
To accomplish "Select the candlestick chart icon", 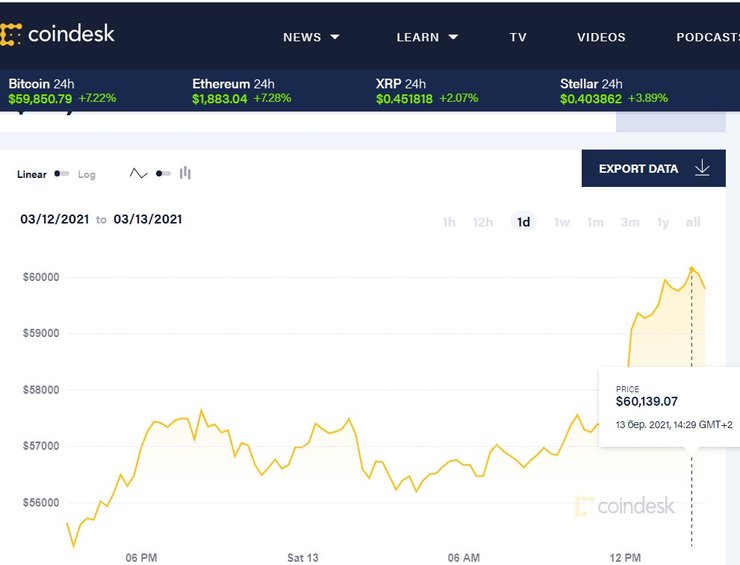I will [x=185, y=173].
